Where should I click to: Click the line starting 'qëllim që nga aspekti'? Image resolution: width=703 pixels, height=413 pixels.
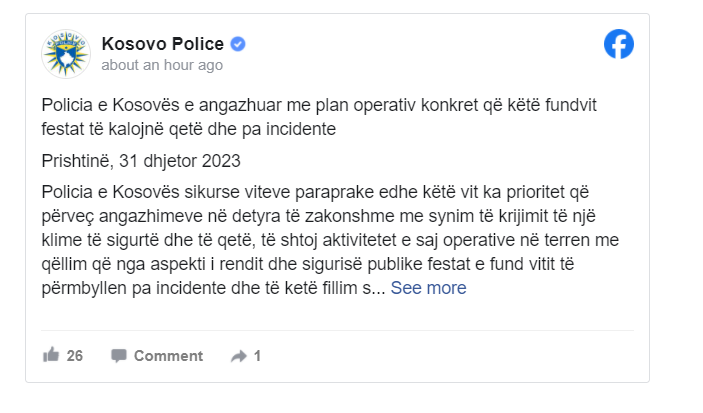click(x=308, y=264)
